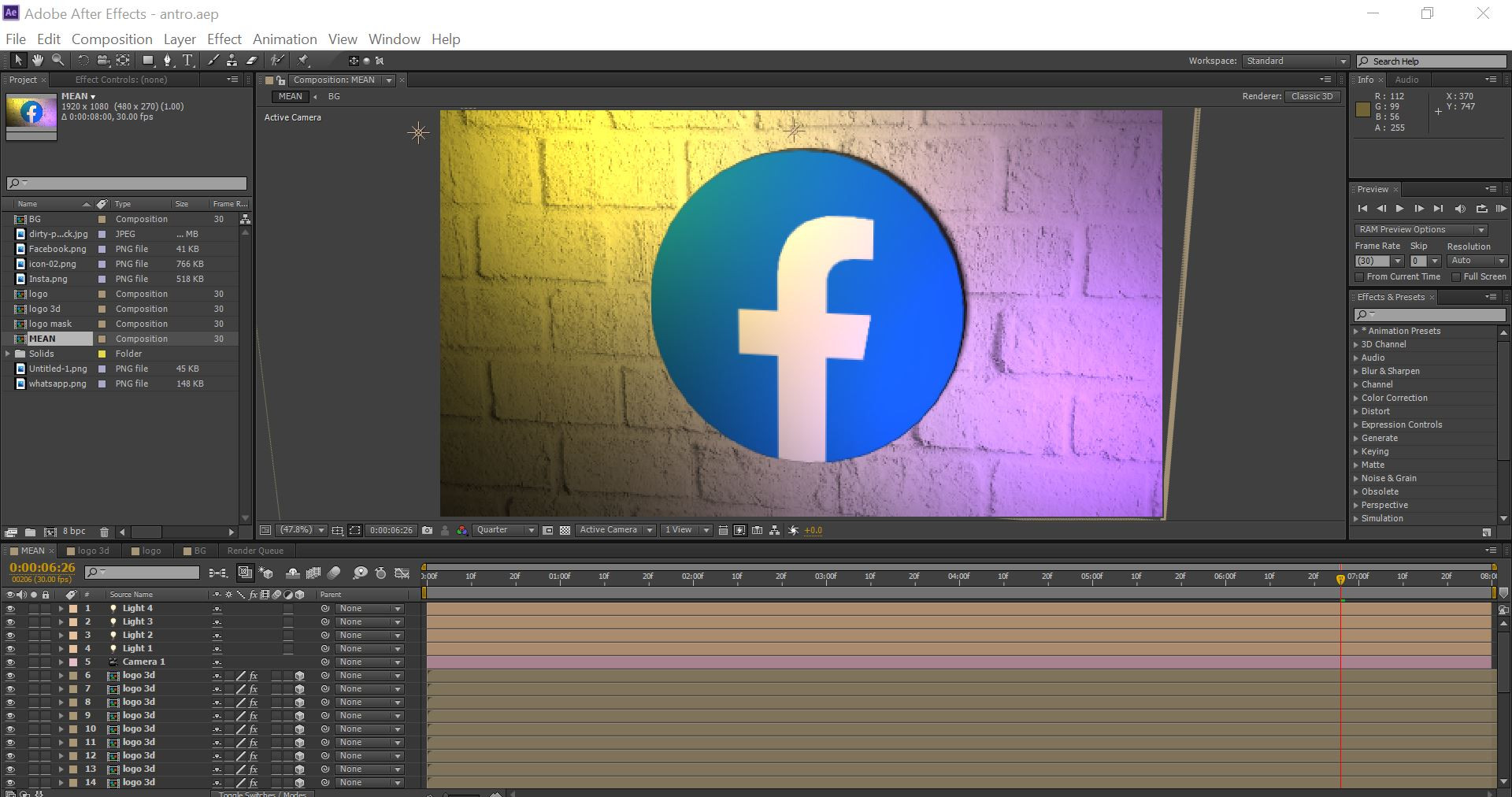This screenshot has height=797, width=1512.
Task: Select the Horizontal Type tool
Action: pyautogui.click(x=187, y=61)
